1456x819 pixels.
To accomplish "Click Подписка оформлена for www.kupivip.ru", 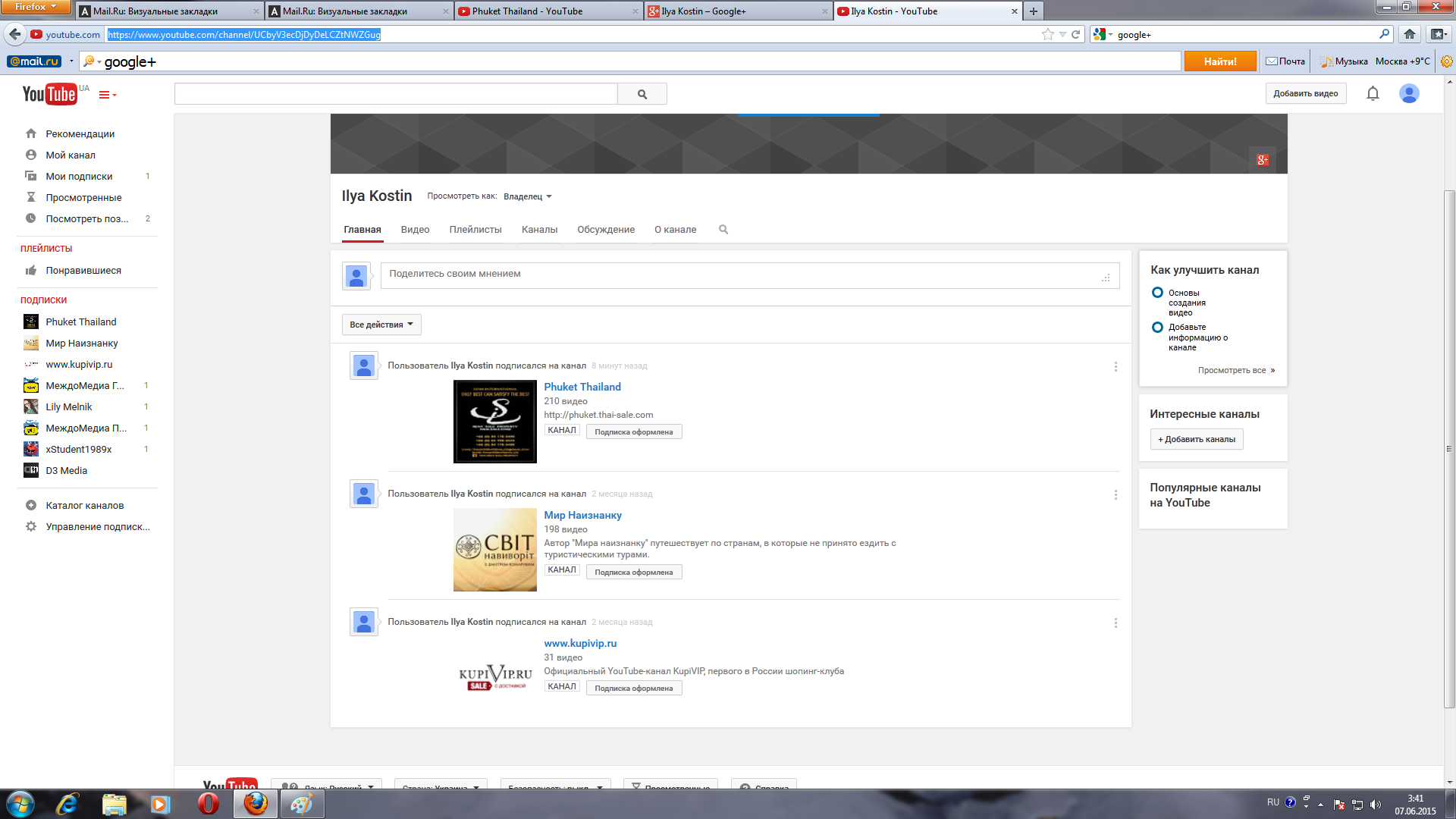I will click(633, 689).
